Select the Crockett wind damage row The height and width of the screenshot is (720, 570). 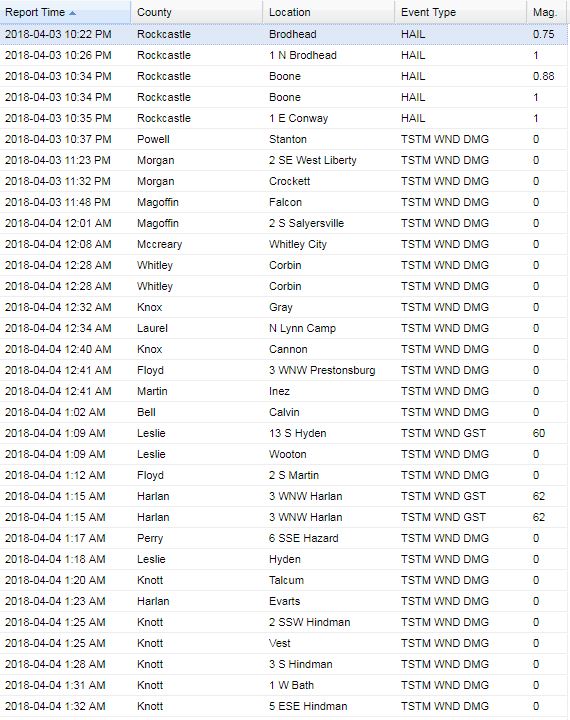284,181
